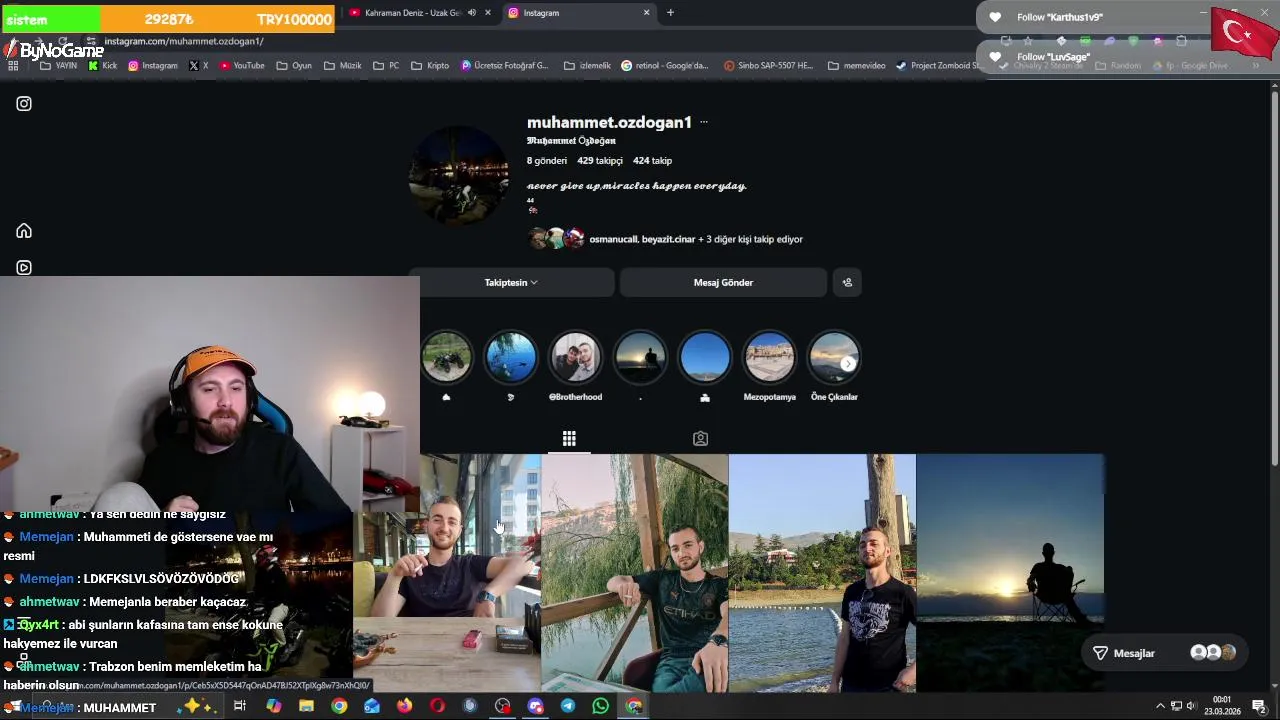Switch to Kahraman Deniz YouTube tab
The height and width of the screenshot is (720, 1280).
coord(411,13)
